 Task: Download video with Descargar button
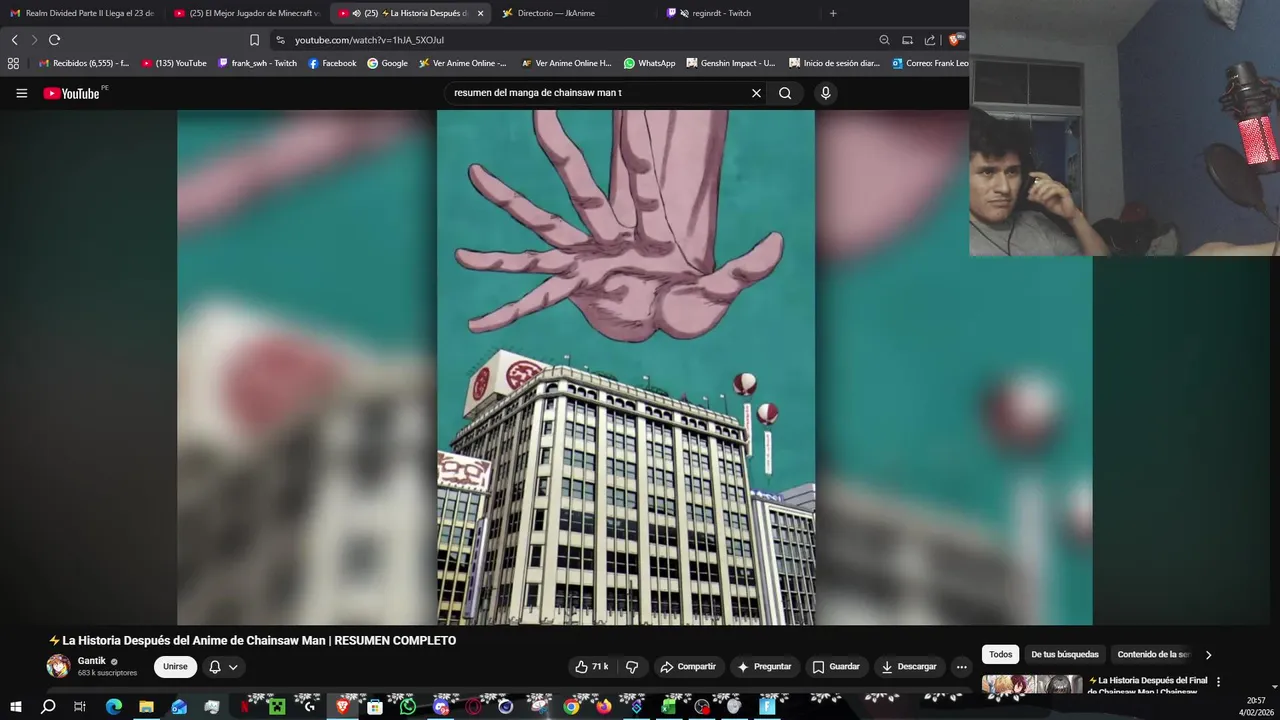pyautogui.click(x=909, y=667)
